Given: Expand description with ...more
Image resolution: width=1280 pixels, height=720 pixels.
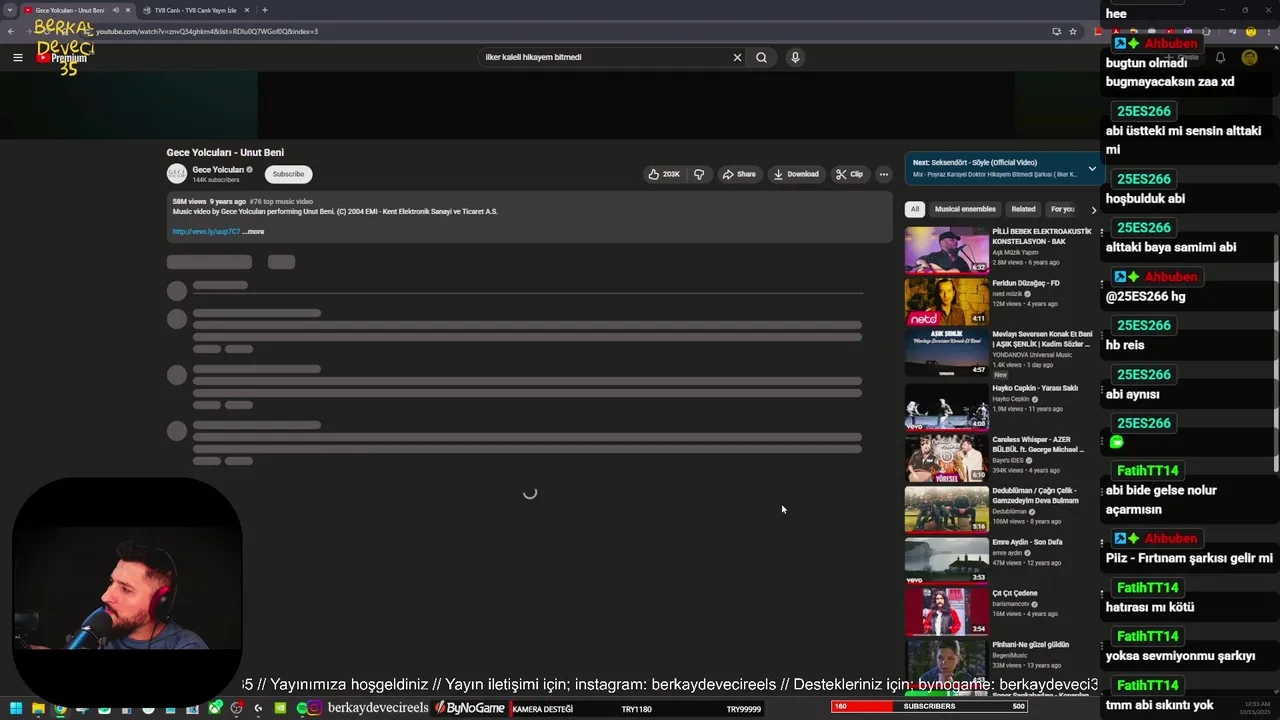Looking at the screenshot, I should 253,231.
